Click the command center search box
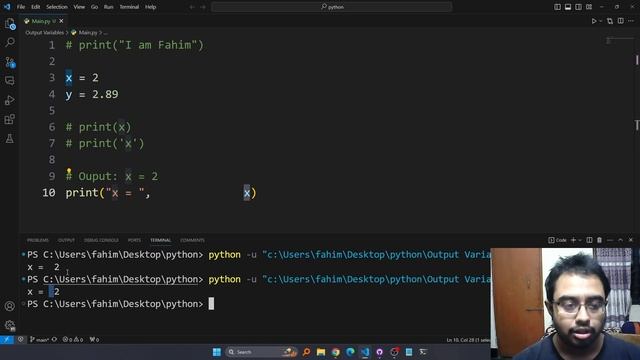Image resolution: width=640 pixels, height=360 pixels. pyautogui.click(x=332, y=7)
